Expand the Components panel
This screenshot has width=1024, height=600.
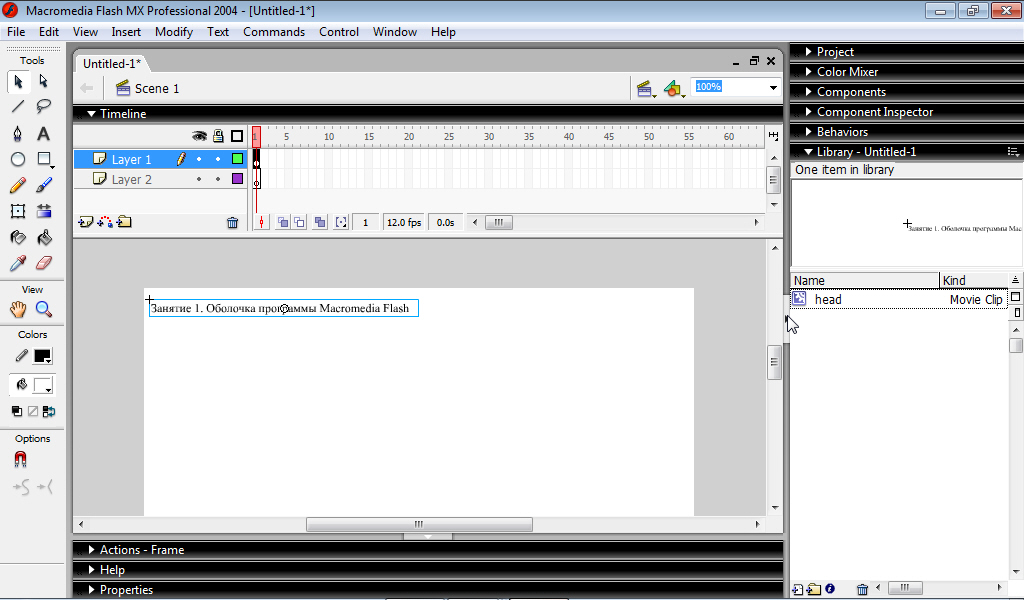(x=808, y=92)
